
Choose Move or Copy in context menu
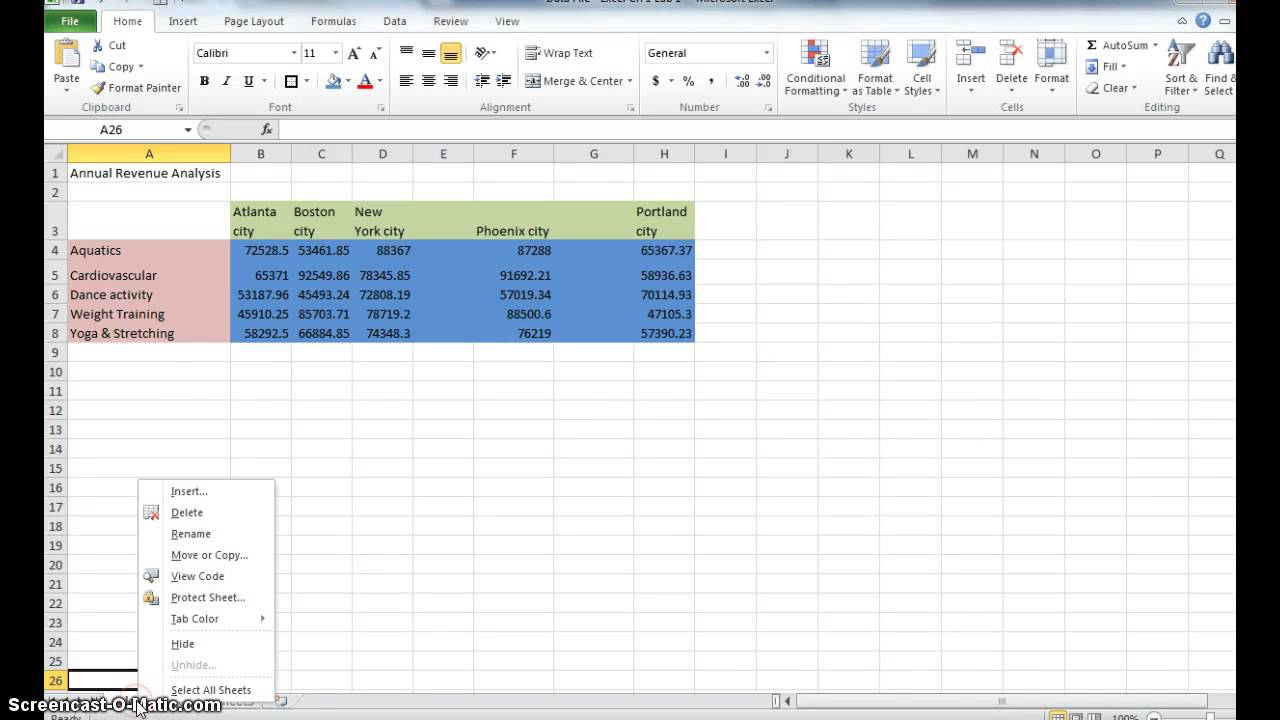click(x=206, y=555)
